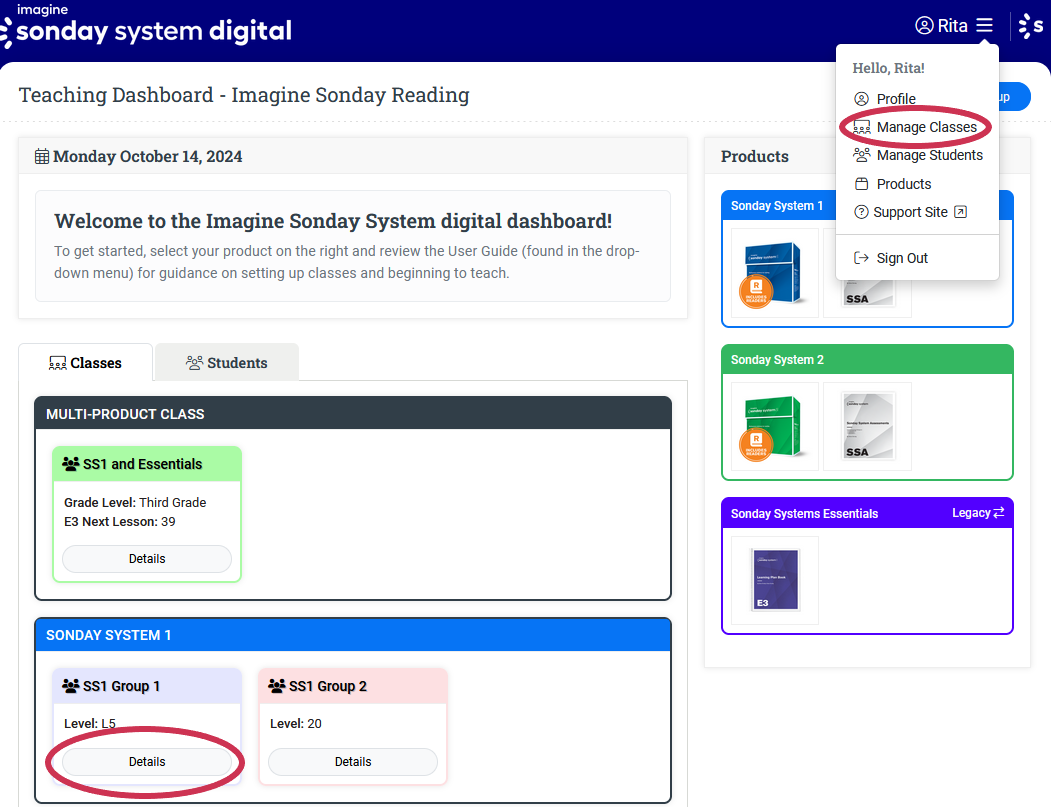Click the hamburger menu icon beside Rita
Viewport: 1051px width, 807px height.
(x=985, y=26)
